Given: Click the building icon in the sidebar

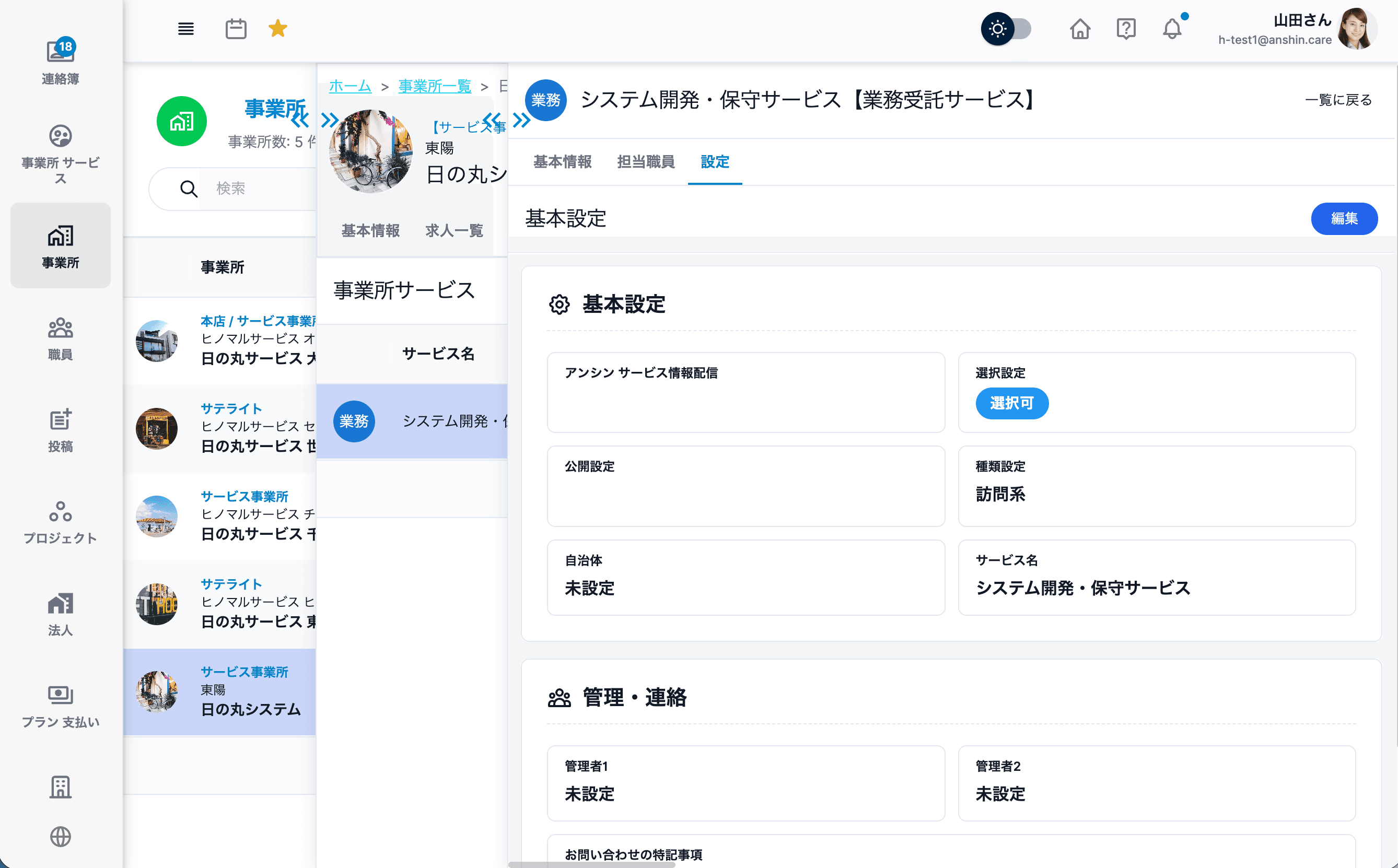Looking at the screenshot, I should pyautogui.click(x=60, y=787).
